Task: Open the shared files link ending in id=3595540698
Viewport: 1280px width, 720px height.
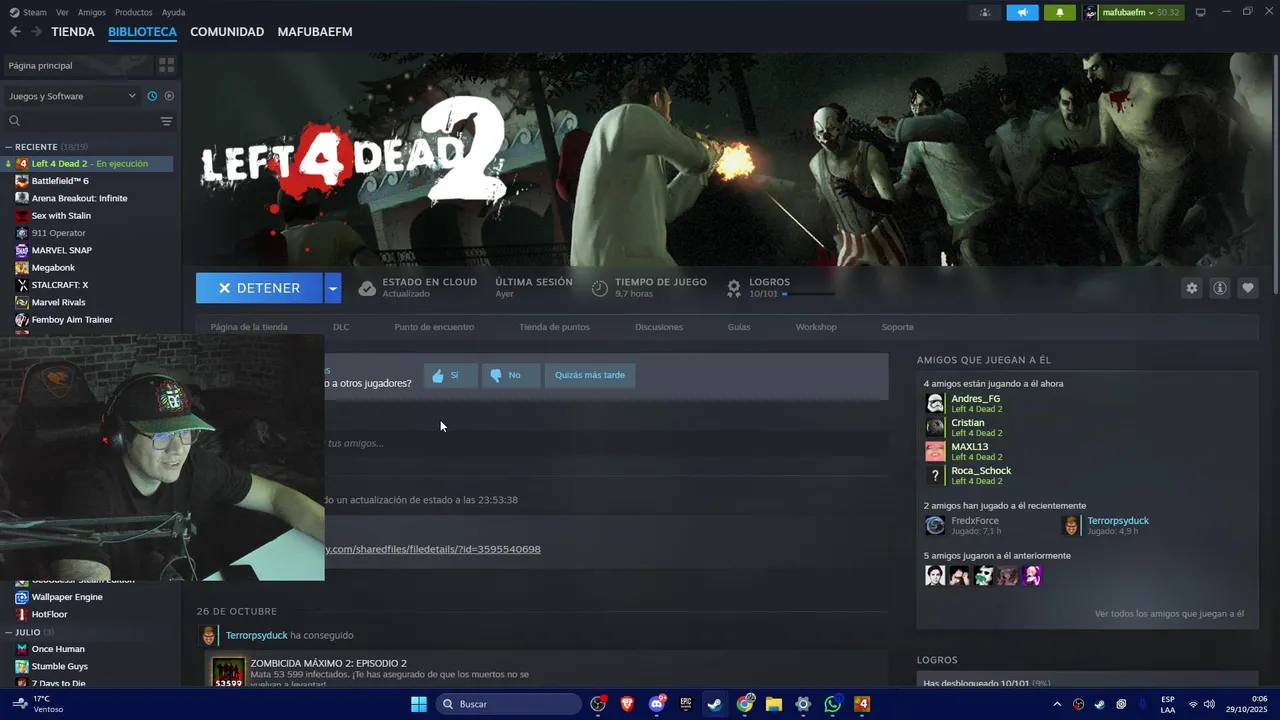Action: coord(433,549)
